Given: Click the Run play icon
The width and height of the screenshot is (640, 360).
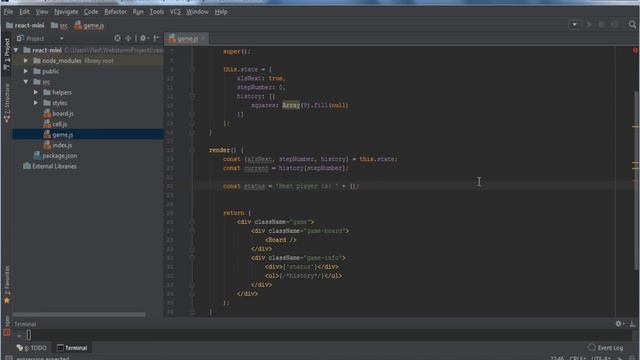Looking at the screenshot, I should click(589, 24).
